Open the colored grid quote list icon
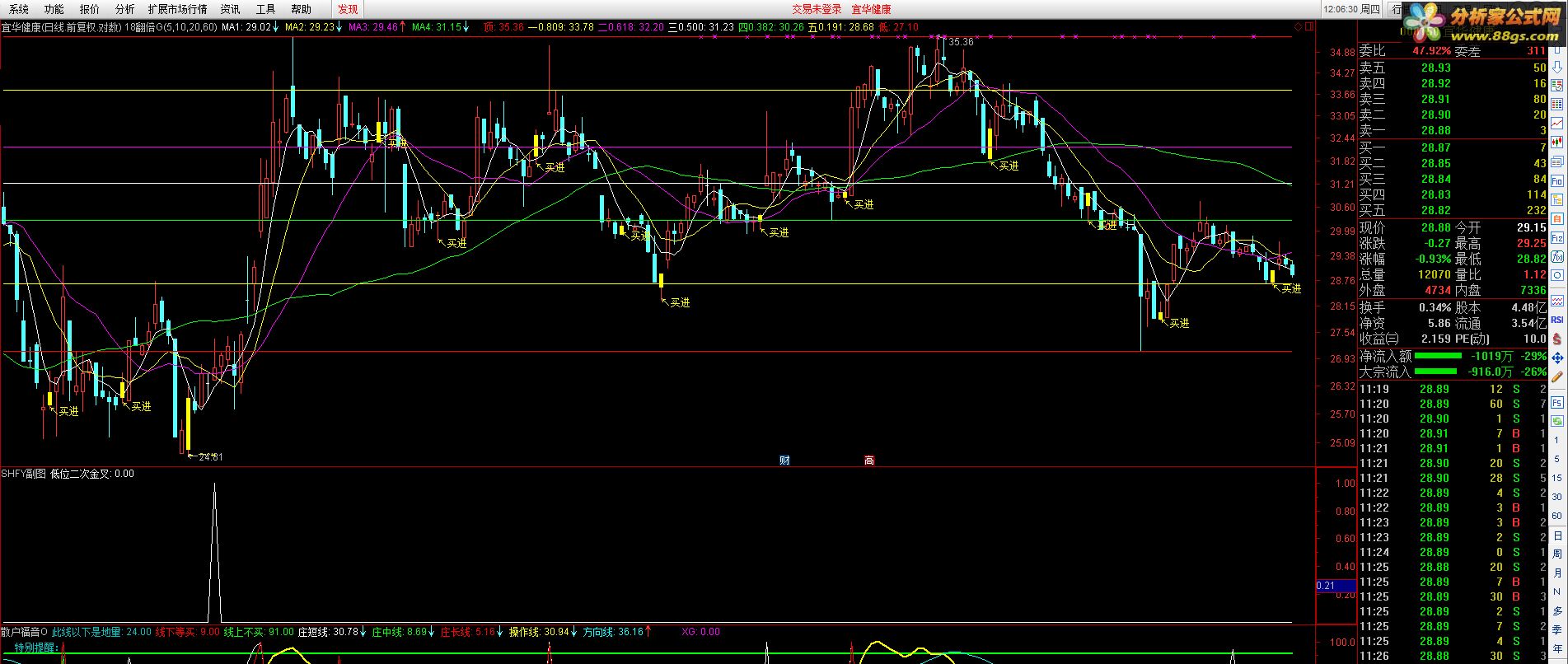The width and height of the screenshot is (1568, 664). click(x=1557, y=104)
